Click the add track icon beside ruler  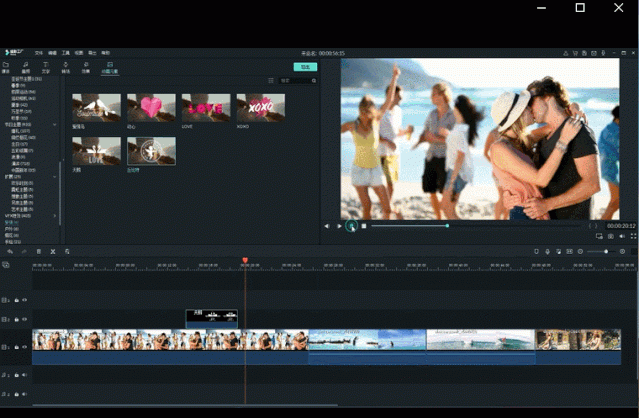point(6,265)
